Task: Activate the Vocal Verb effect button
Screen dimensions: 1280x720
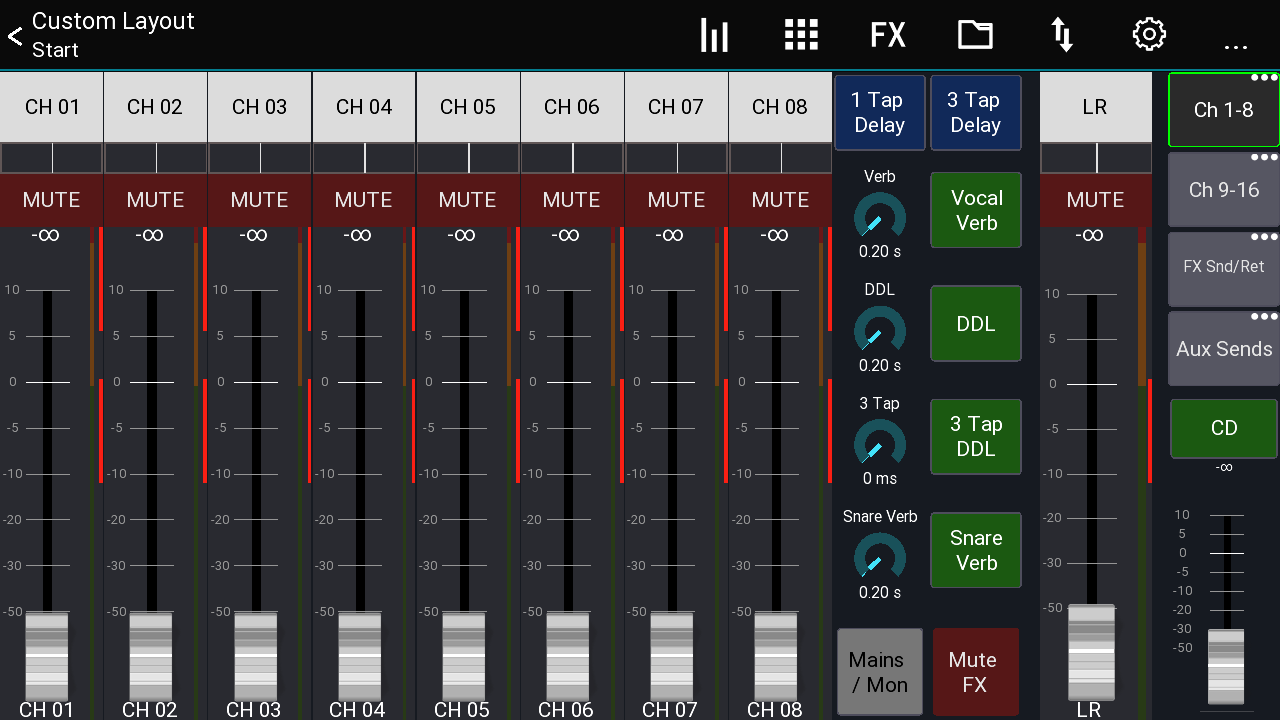Action: coord(975,210)
